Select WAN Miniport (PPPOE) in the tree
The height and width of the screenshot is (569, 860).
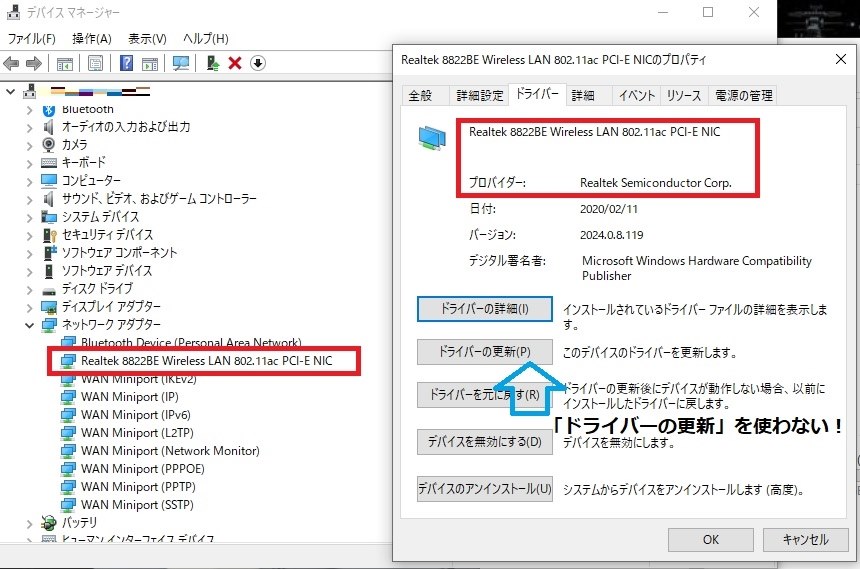(143, 469)
